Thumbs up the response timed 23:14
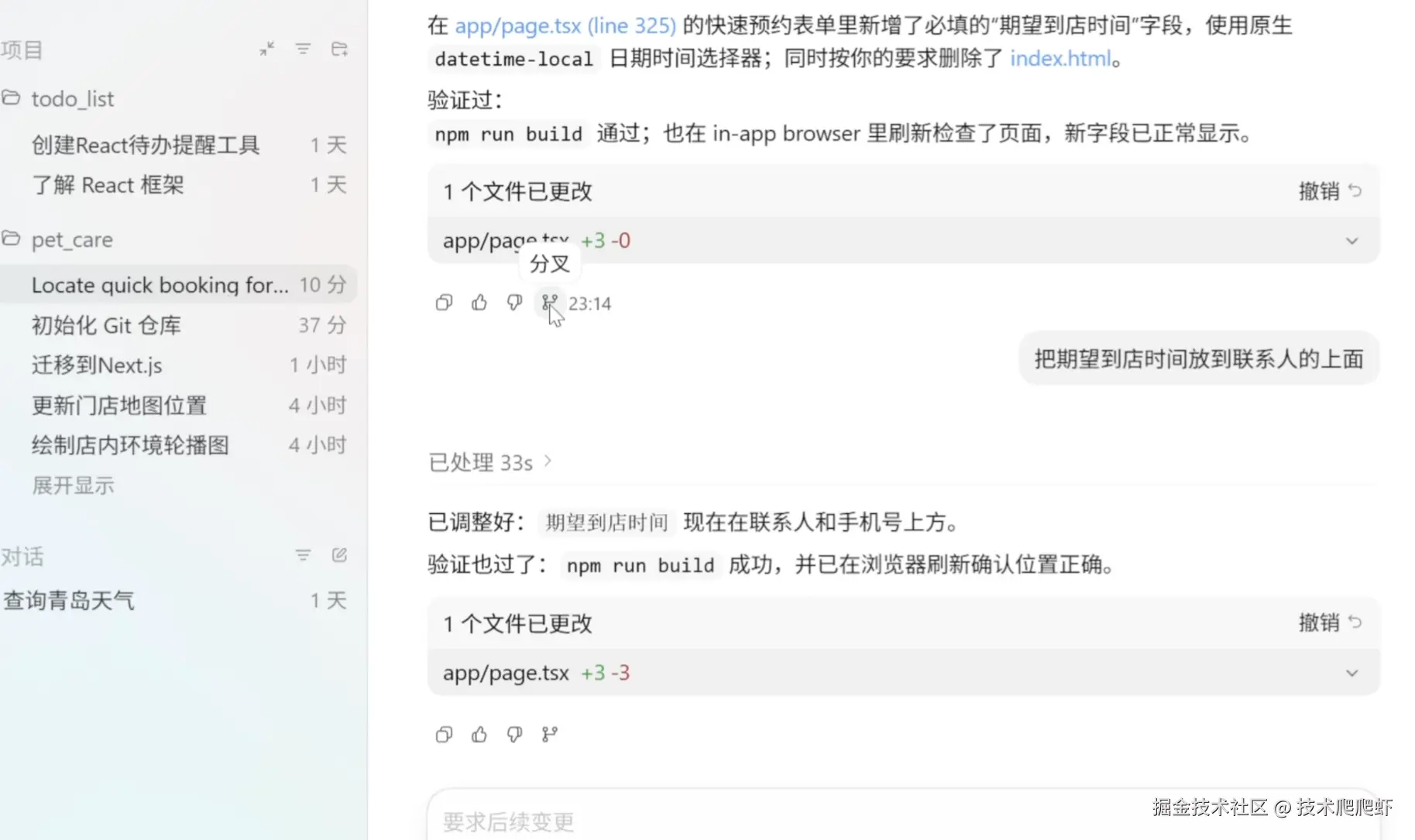 [479, 303]
